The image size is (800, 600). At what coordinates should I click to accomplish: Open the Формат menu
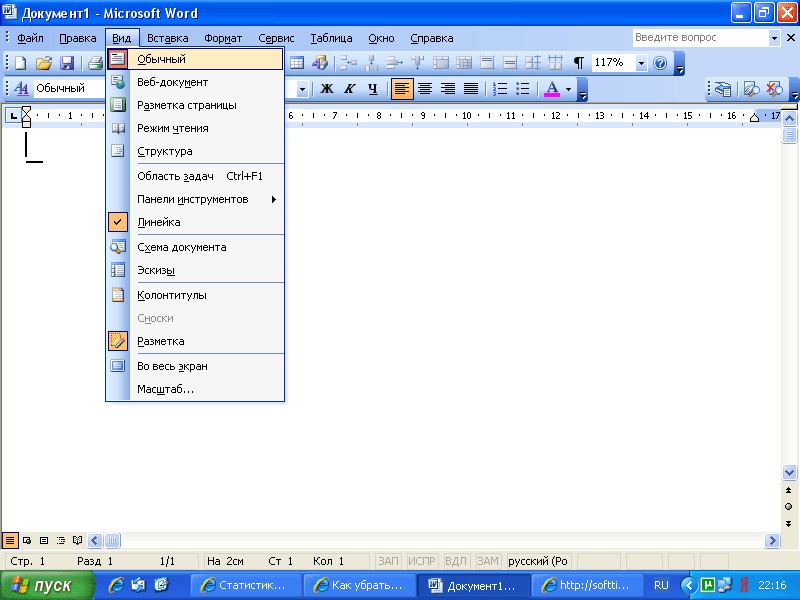point(223,38)
